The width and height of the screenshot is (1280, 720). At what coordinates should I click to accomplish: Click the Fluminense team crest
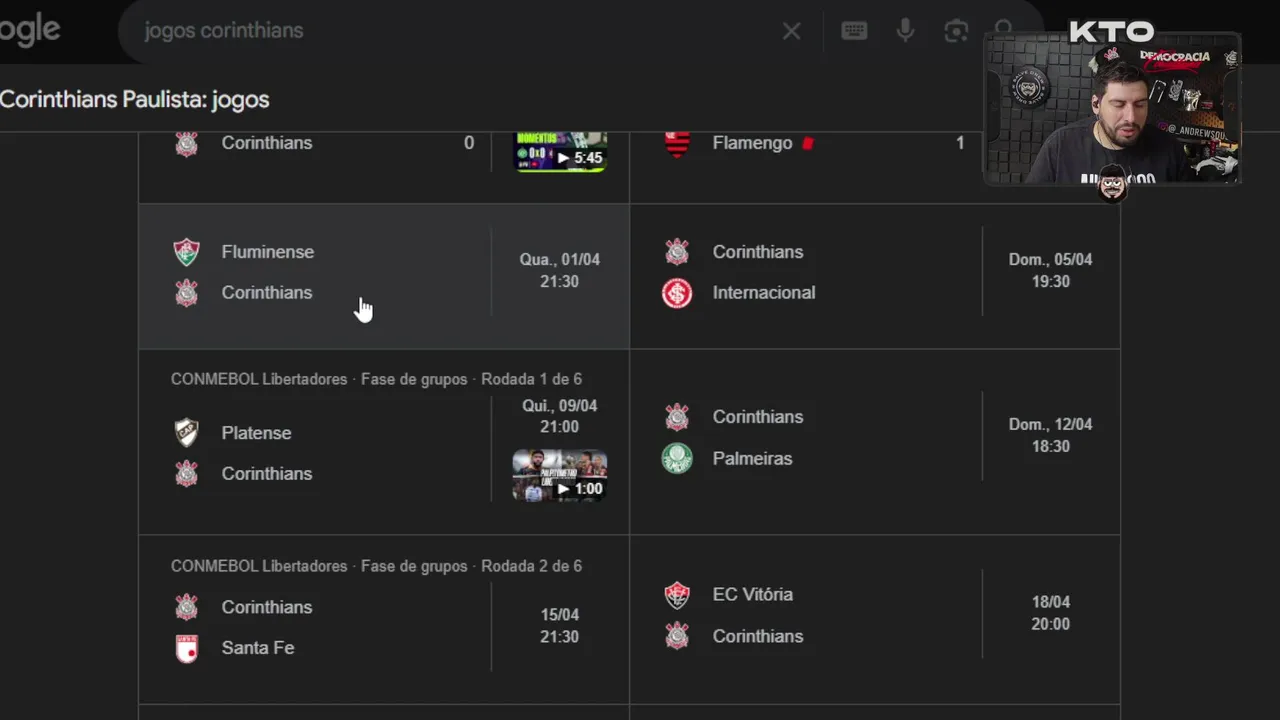pos(187,252)
